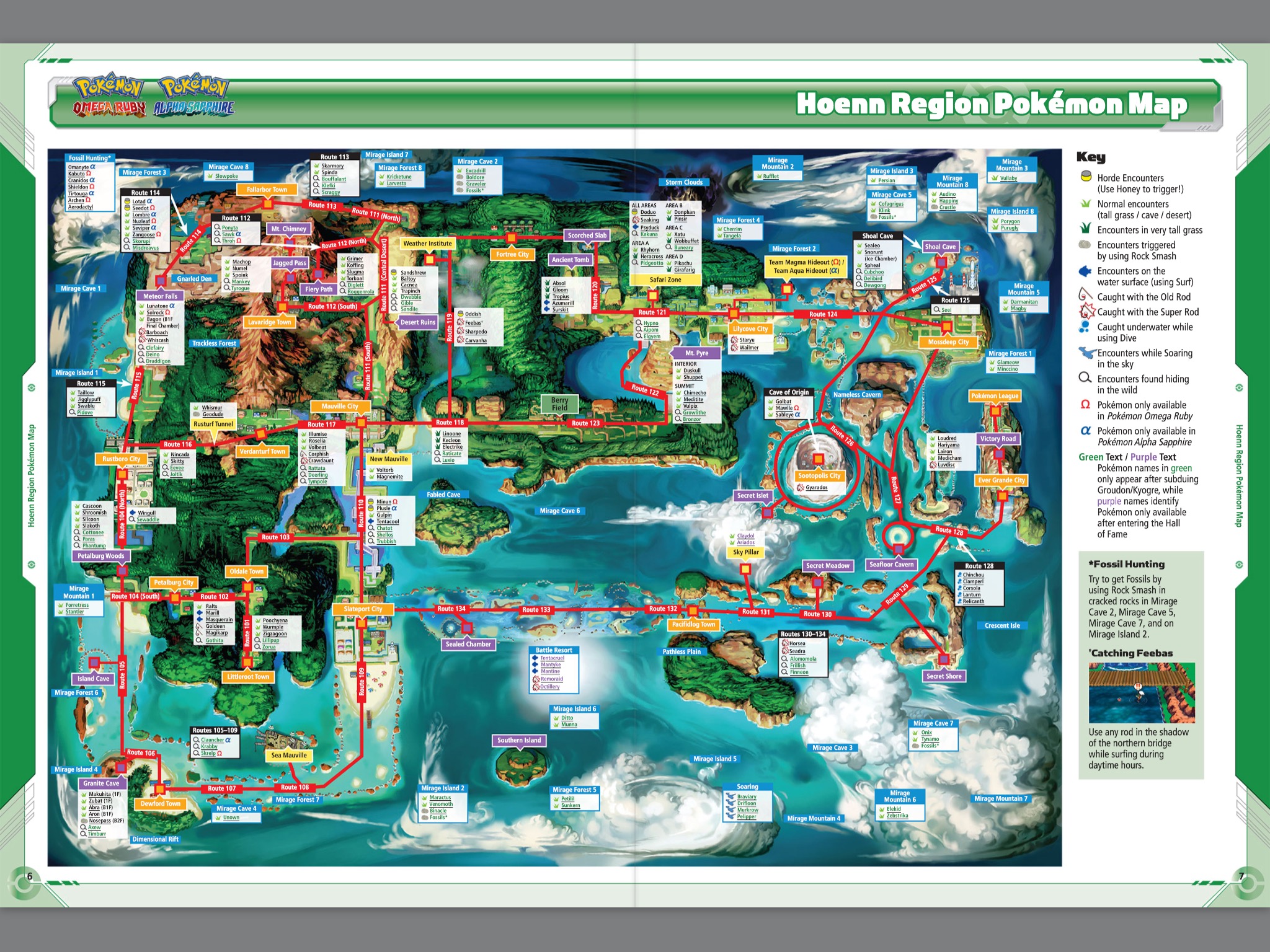Click the Verdanturf Town label
This screenshot has width=1270, height=952.
(262, 451)
